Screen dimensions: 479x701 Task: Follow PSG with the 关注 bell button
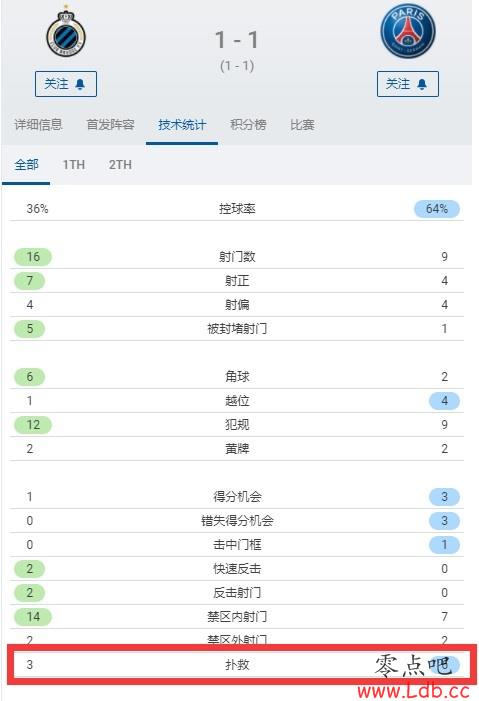(x=408, y=84)
